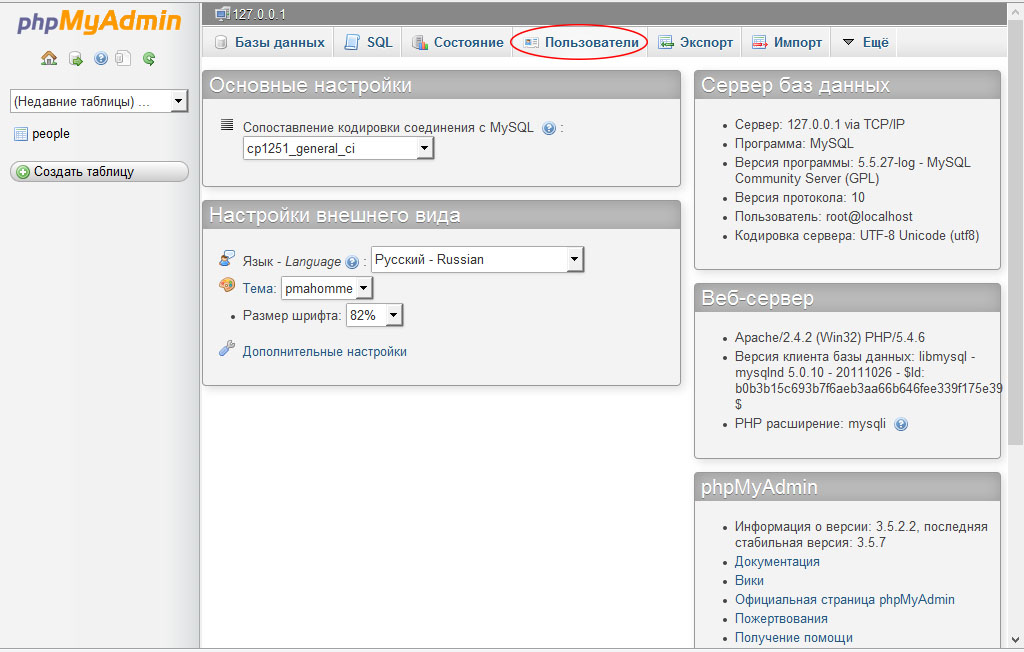This screenshot has width=1024, height=652.
Task: Click the text 'Программа: MySQL'
Action: coord(794,143)
